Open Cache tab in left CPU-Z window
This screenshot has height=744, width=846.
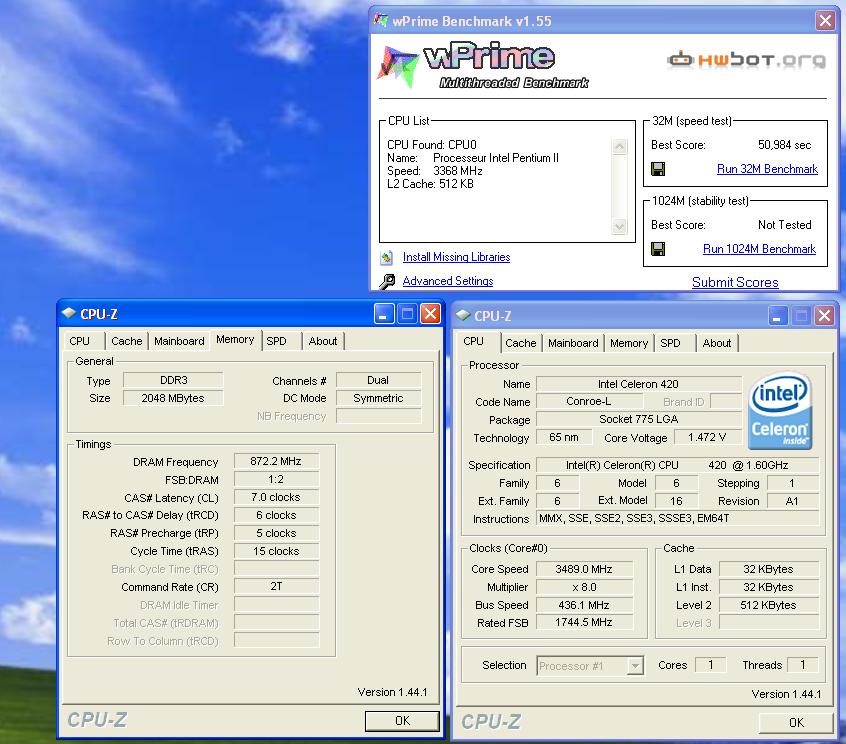click(x=126, y=341)
